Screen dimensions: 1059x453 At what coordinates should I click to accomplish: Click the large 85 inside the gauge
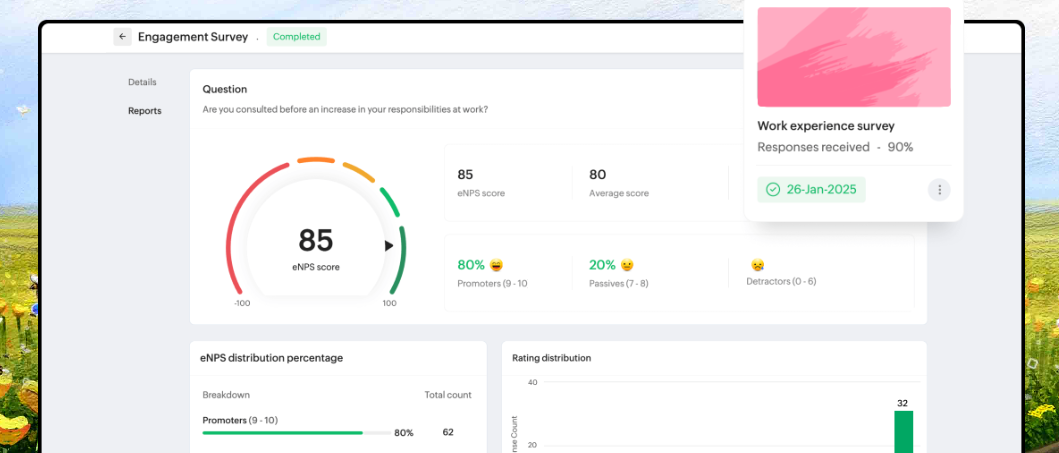[316, 240]
